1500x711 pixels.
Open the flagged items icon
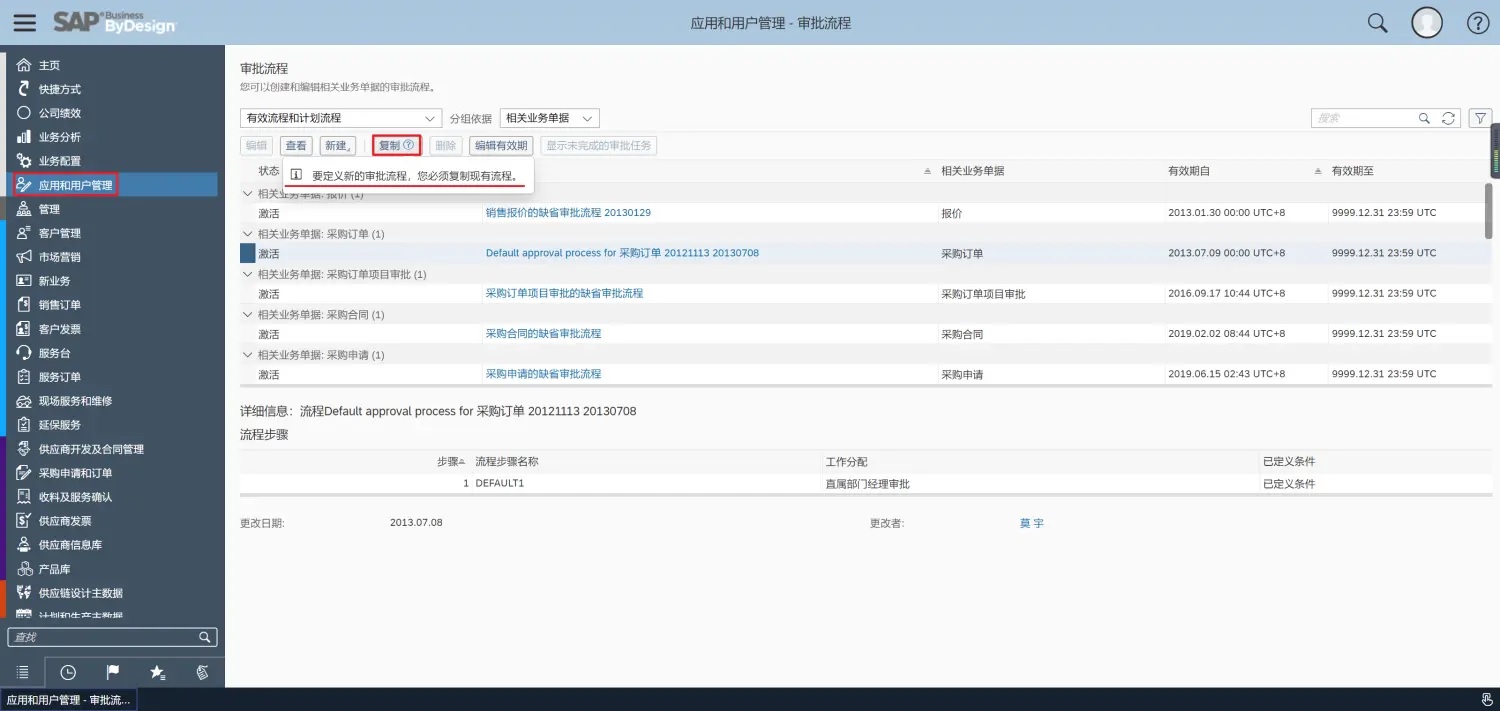tap(113, 673)
